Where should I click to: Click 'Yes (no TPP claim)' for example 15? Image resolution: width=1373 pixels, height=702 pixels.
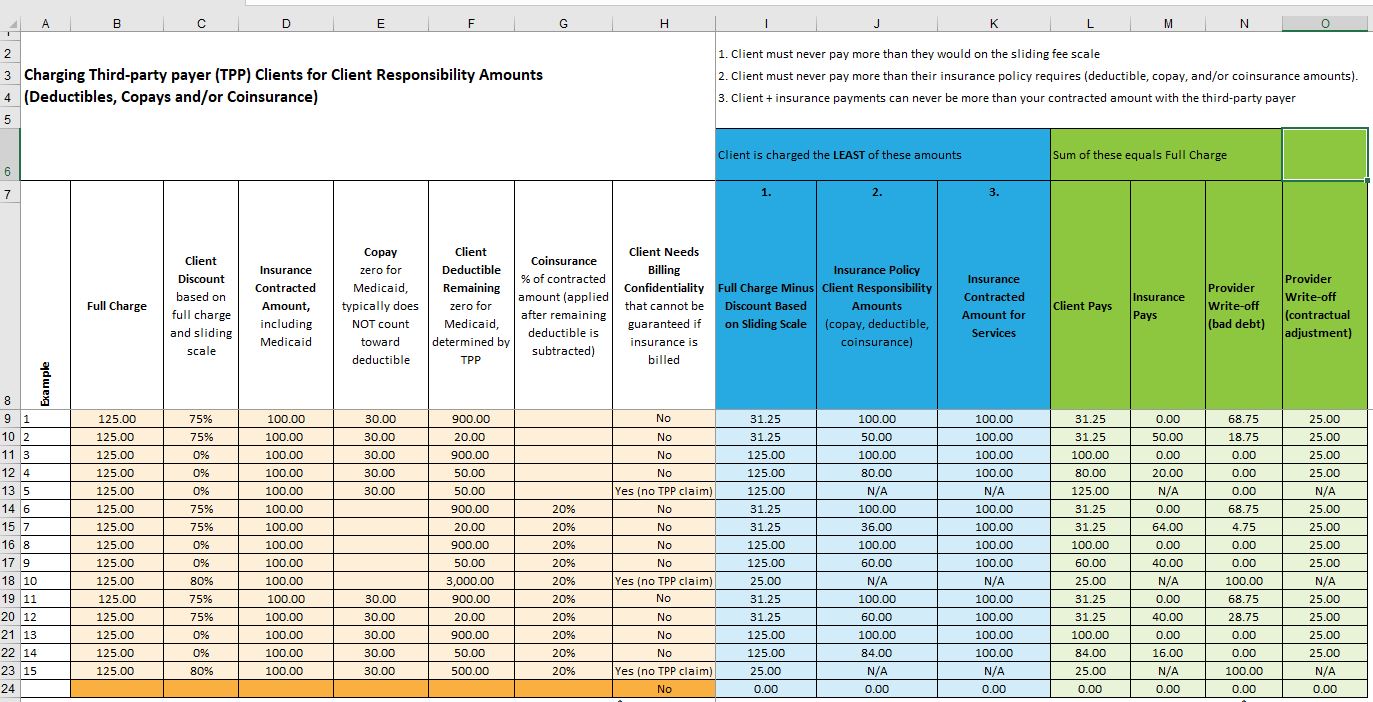point(664,671)
